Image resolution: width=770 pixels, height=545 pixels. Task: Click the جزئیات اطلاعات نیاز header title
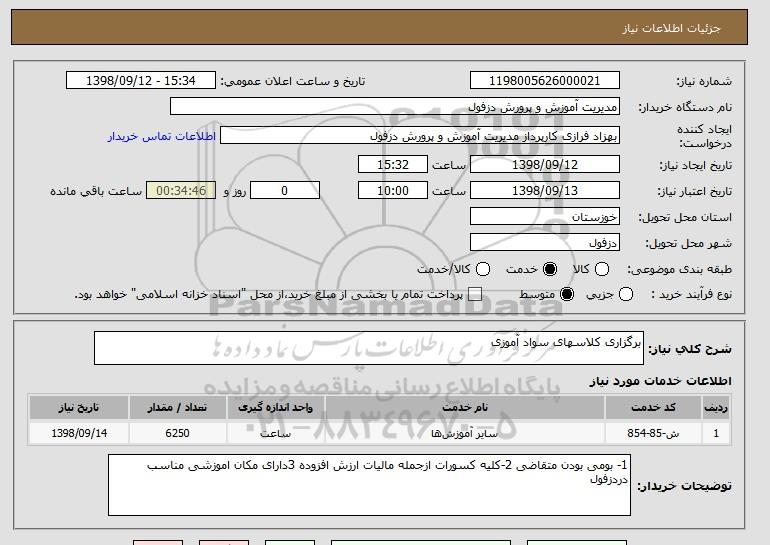(x=671, y=28)
